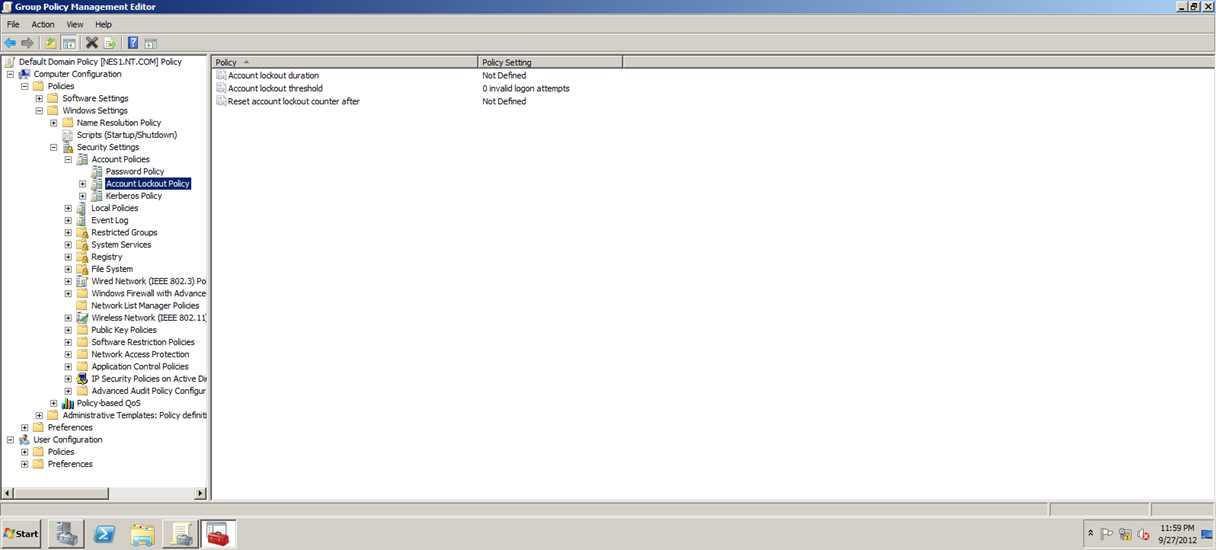Switch to the scroll-with-toolbox taskbar window
The width and height of the screenshot is (1216, 550).
(x=180, y=534)
